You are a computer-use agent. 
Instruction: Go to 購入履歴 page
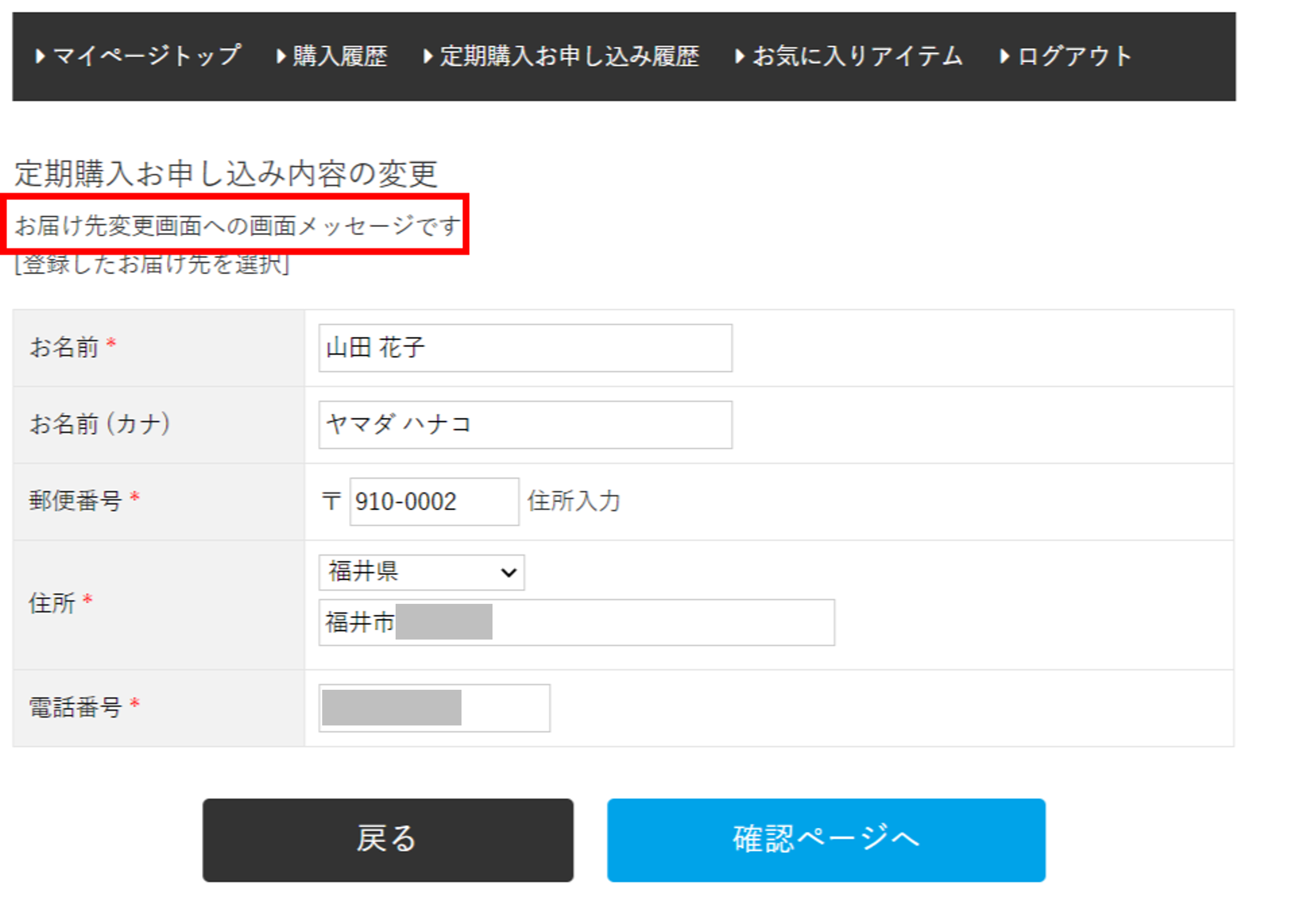[x=340, y=56]
